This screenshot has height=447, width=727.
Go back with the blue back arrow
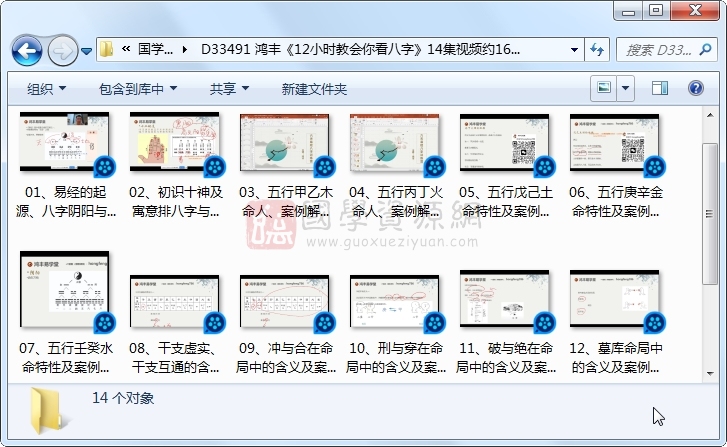click(27, 50)
